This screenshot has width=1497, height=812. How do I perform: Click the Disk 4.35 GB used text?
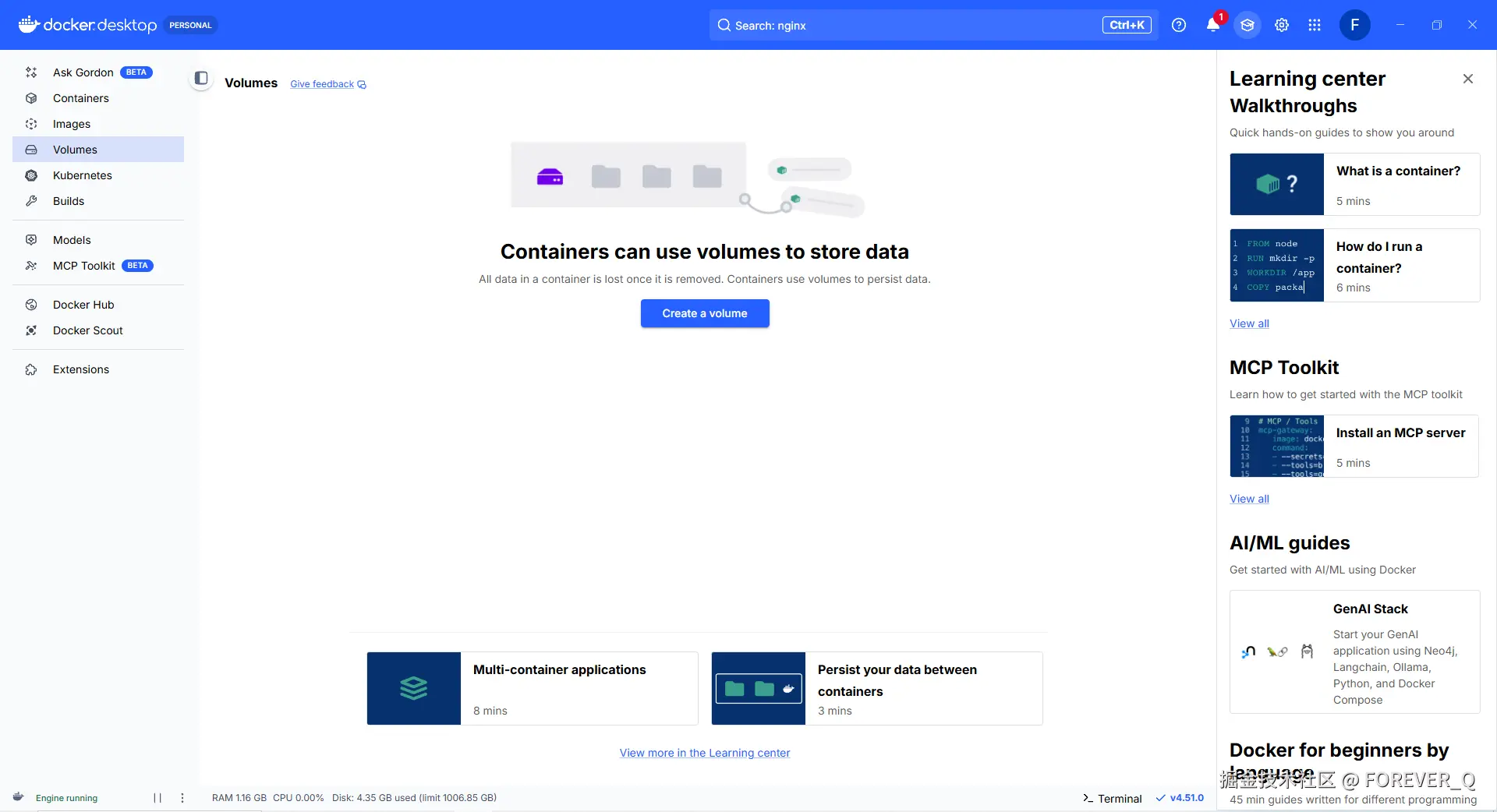click(414, 798)
